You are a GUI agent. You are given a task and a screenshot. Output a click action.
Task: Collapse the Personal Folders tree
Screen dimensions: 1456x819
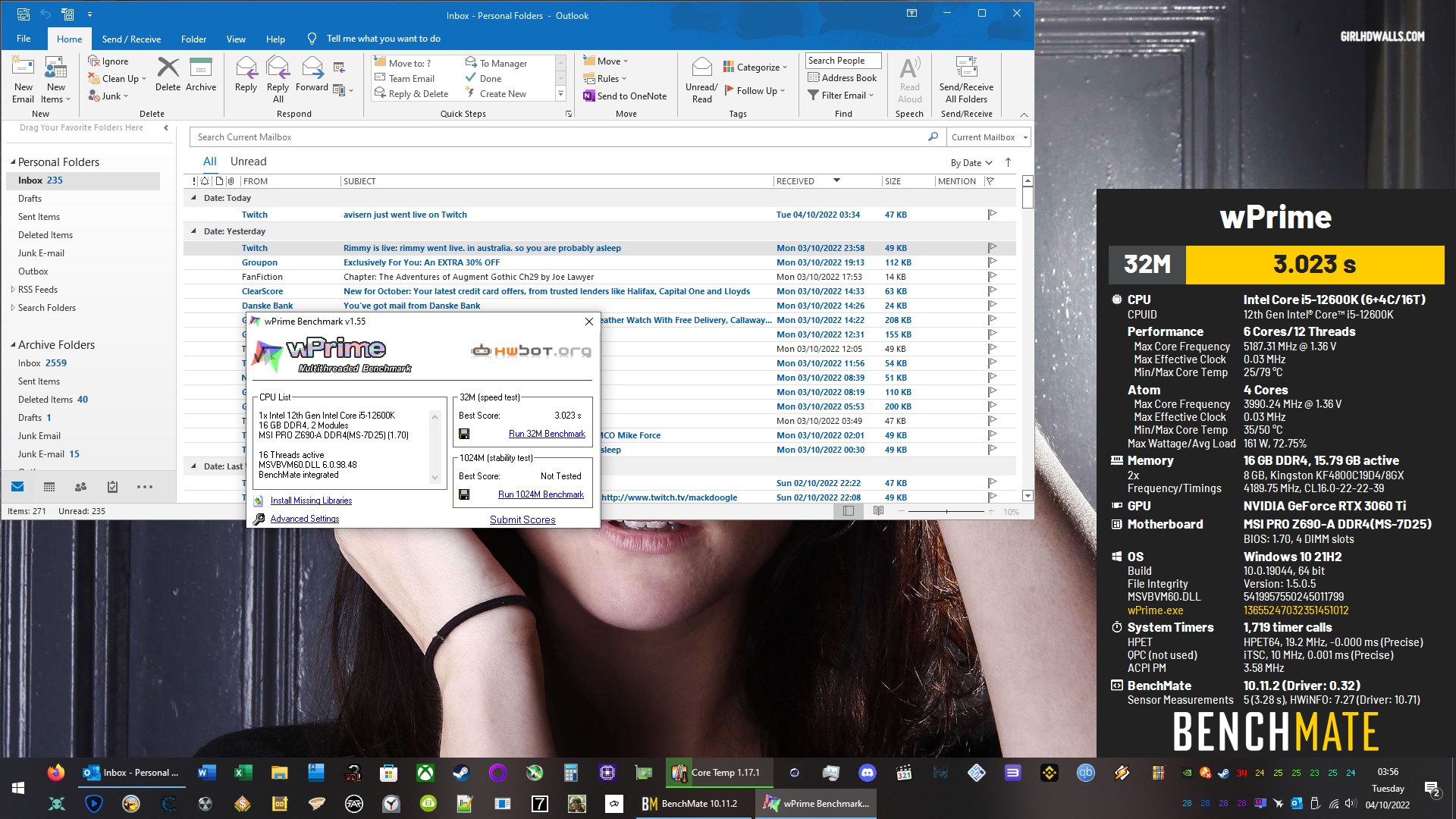point(13,162)
